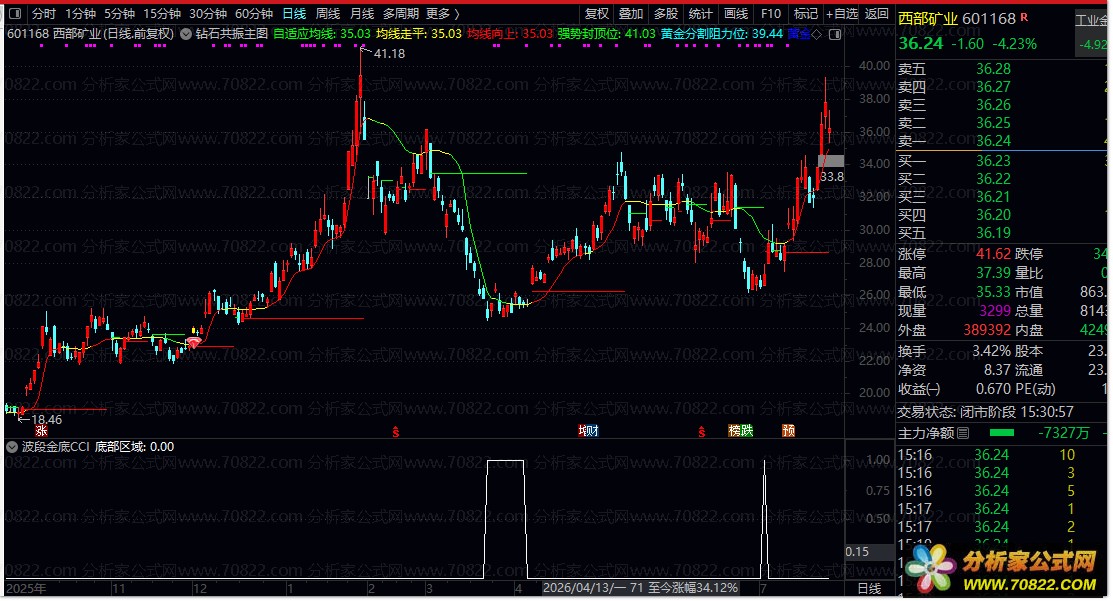The height and width of the screenshot is (601, 1113).
Task: Click the red R margin icon beside 601168
Action: (x=1024, y=17)
